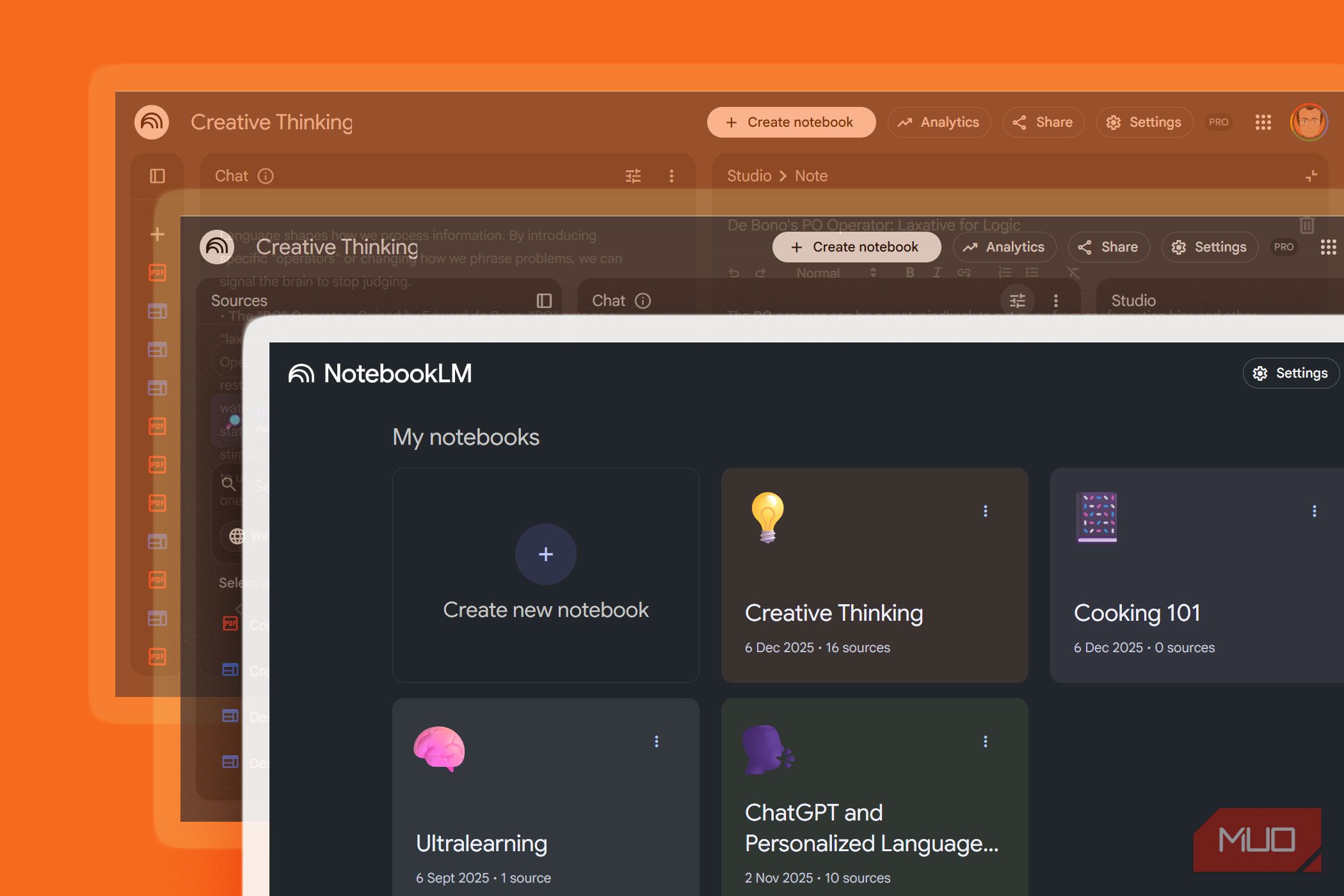The width and height of the screenshot is (1344, 896).
Task: Open Analytics in the top header bar
Action: click(x=939, y=122)
